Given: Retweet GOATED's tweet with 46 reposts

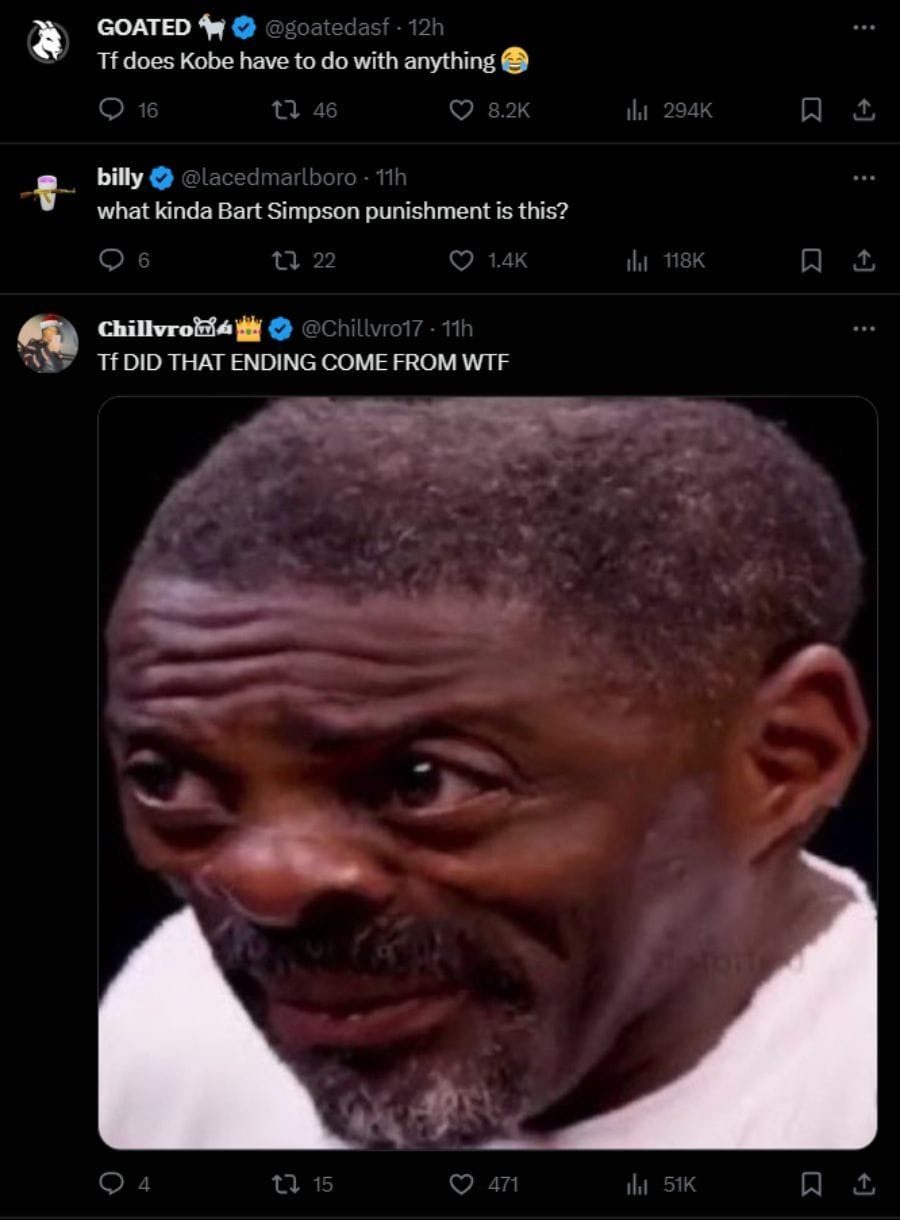Looking at the screenshot, I should click(284, 110).
